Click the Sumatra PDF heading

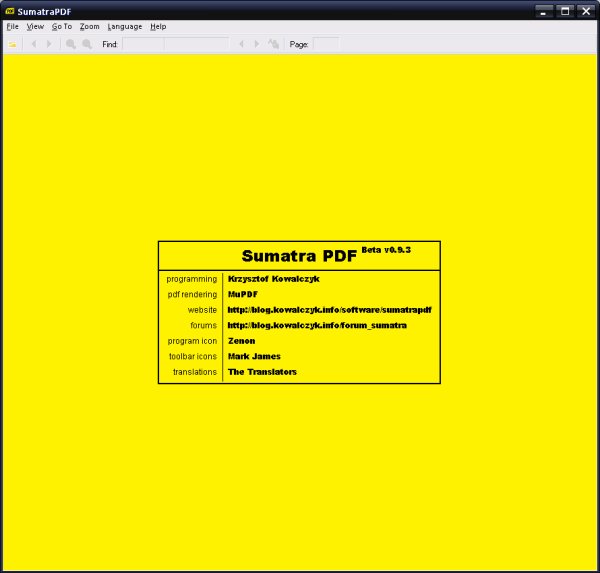(x=299, y=256)
